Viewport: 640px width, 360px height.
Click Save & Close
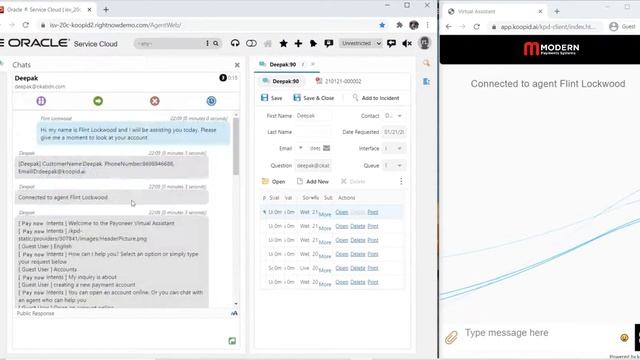pyautogui.click(x=313, y=98)
